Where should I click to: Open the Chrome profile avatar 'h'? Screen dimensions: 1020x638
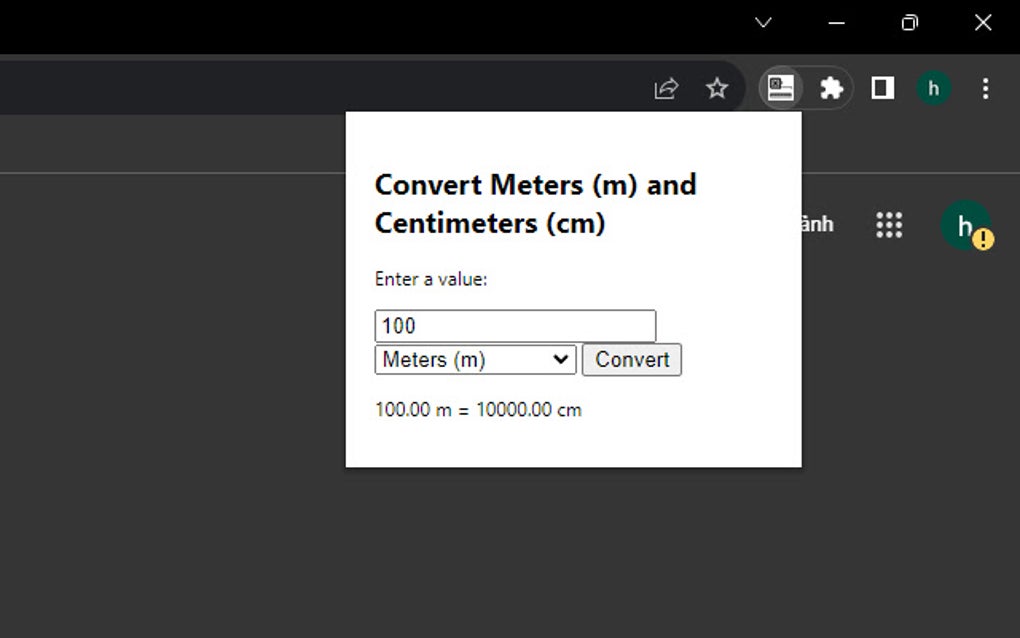pos(933,88)
